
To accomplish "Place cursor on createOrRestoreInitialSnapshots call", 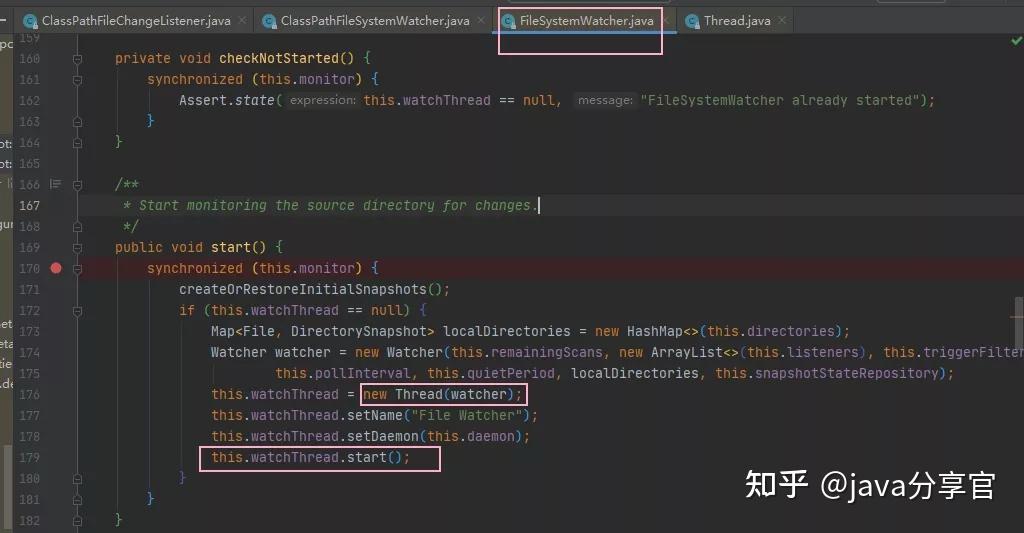I will tap(310, 289).
